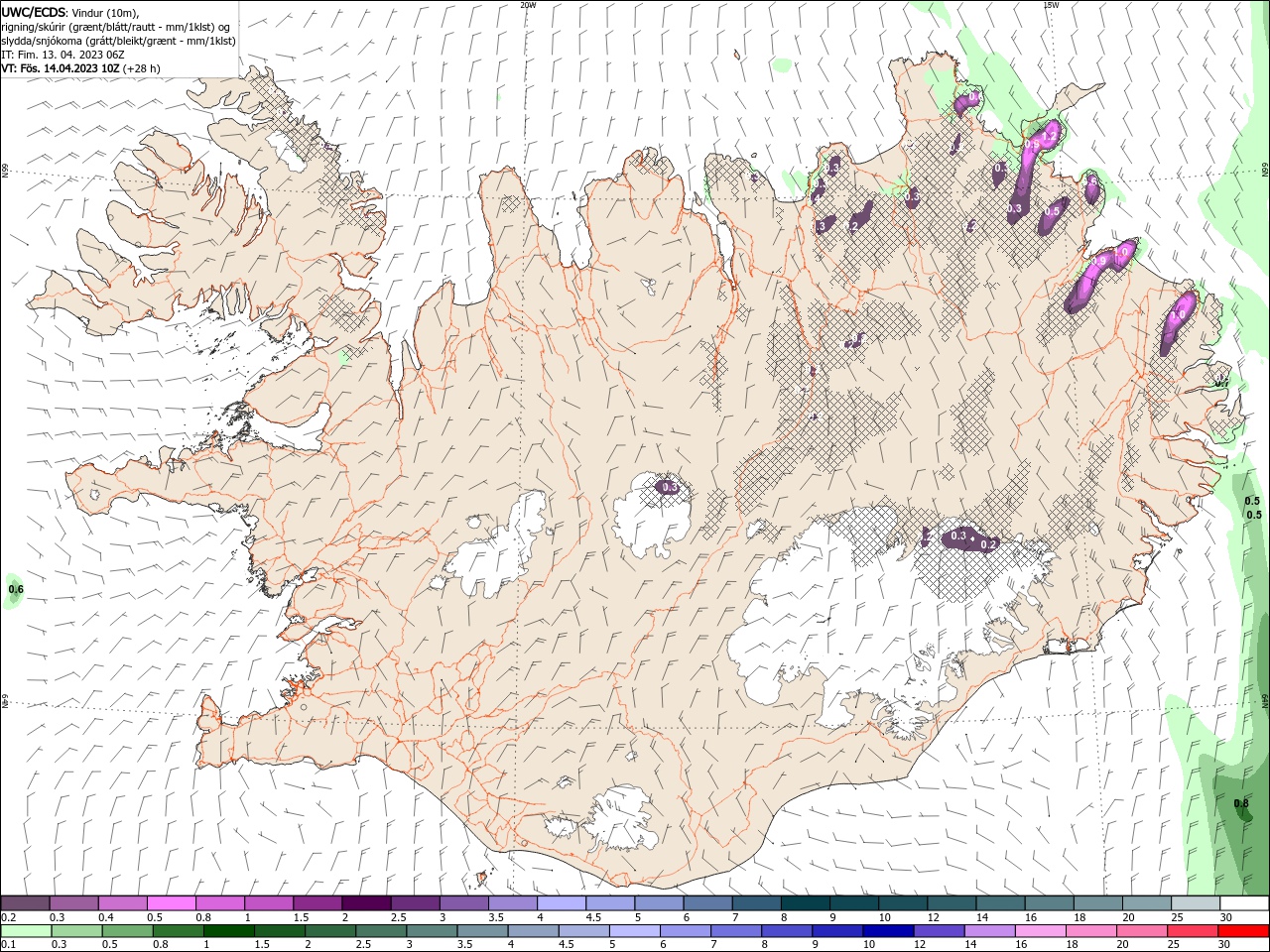1270x952 pixels.
Task: Pick the upper legend swatch labeled 0.2
Action: [25, 902]
